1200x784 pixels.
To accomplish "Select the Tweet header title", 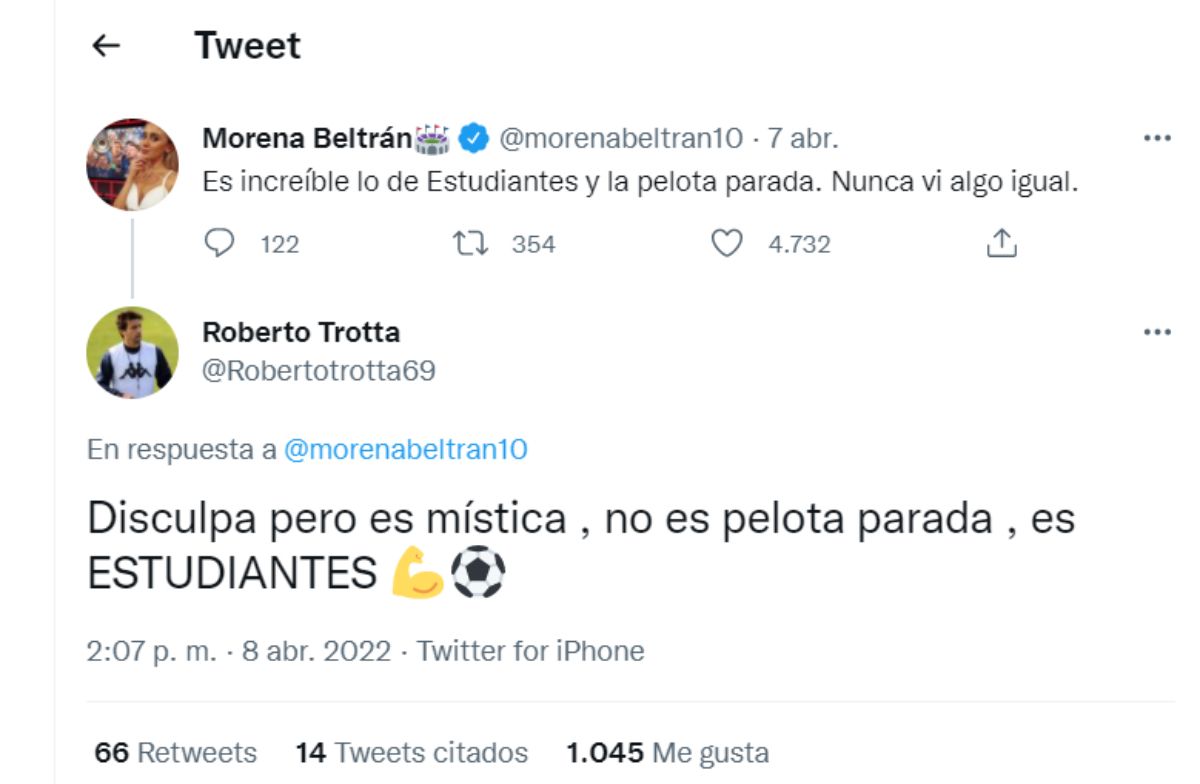I will pos(249,45).
